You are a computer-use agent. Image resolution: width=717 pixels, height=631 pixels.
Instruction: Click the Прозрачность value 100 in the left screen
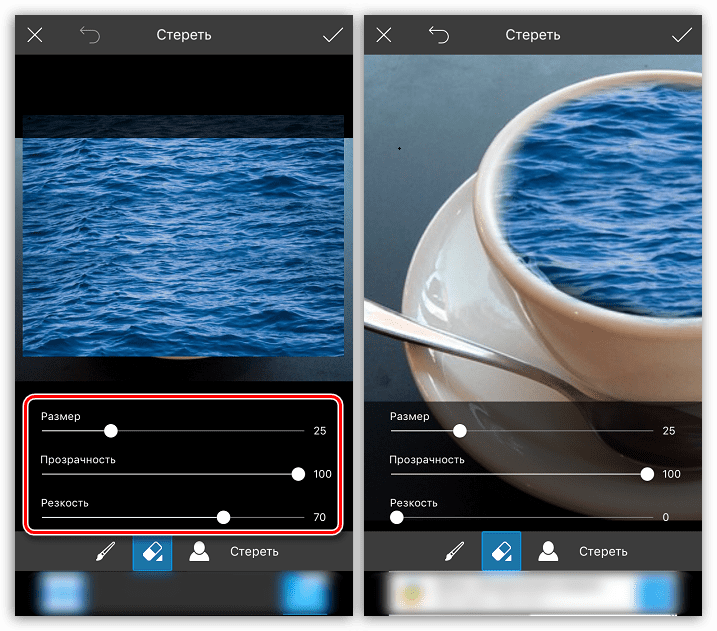tap(322, 474)
